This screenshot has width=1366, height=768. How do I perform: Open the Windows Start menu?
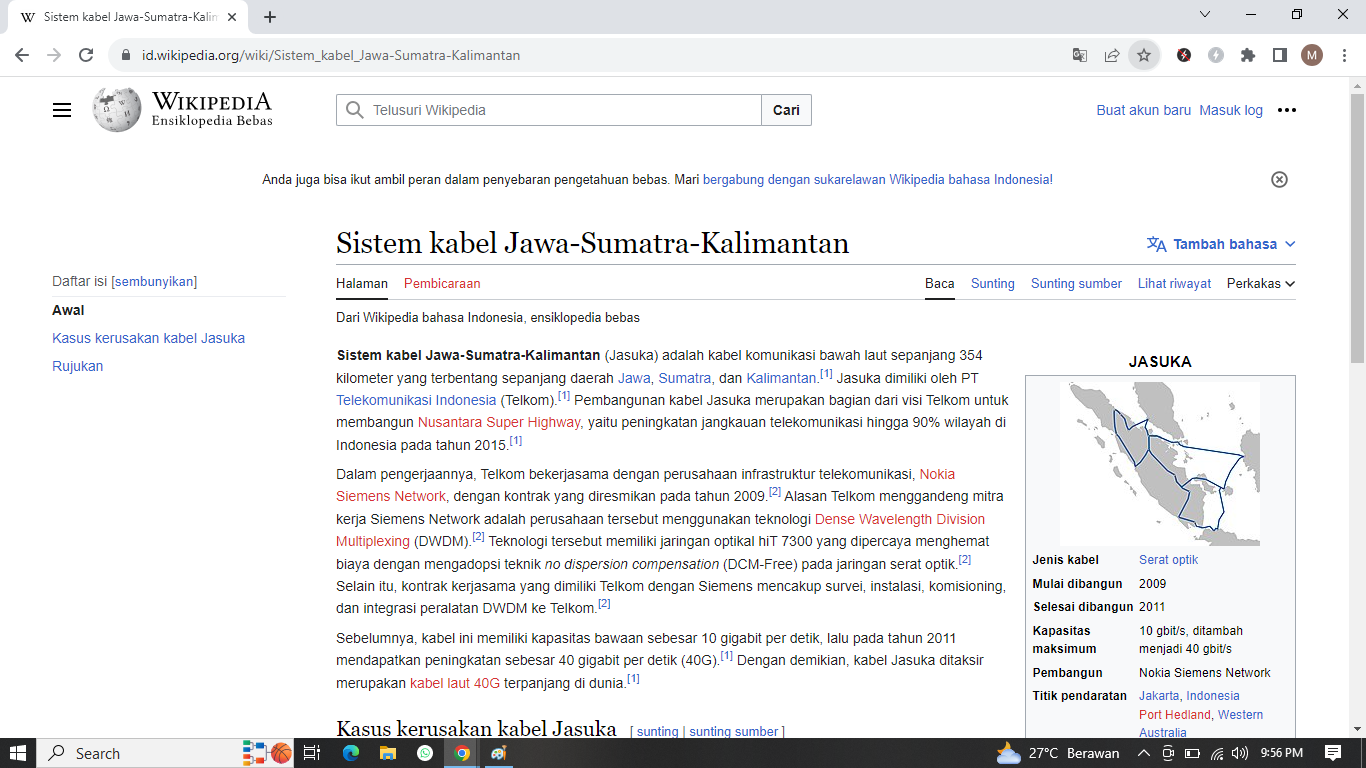tap(18, 753)
